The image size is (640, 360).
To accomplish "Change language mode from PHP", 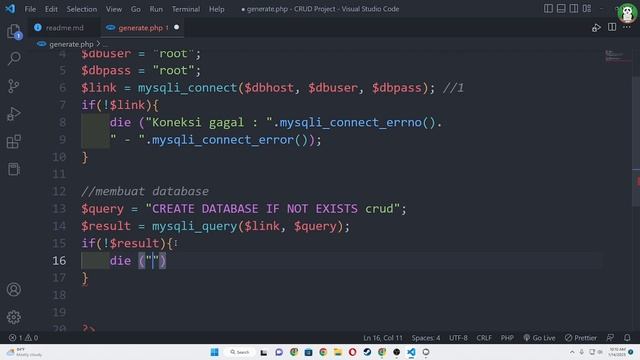I will [x=507, y=338].
